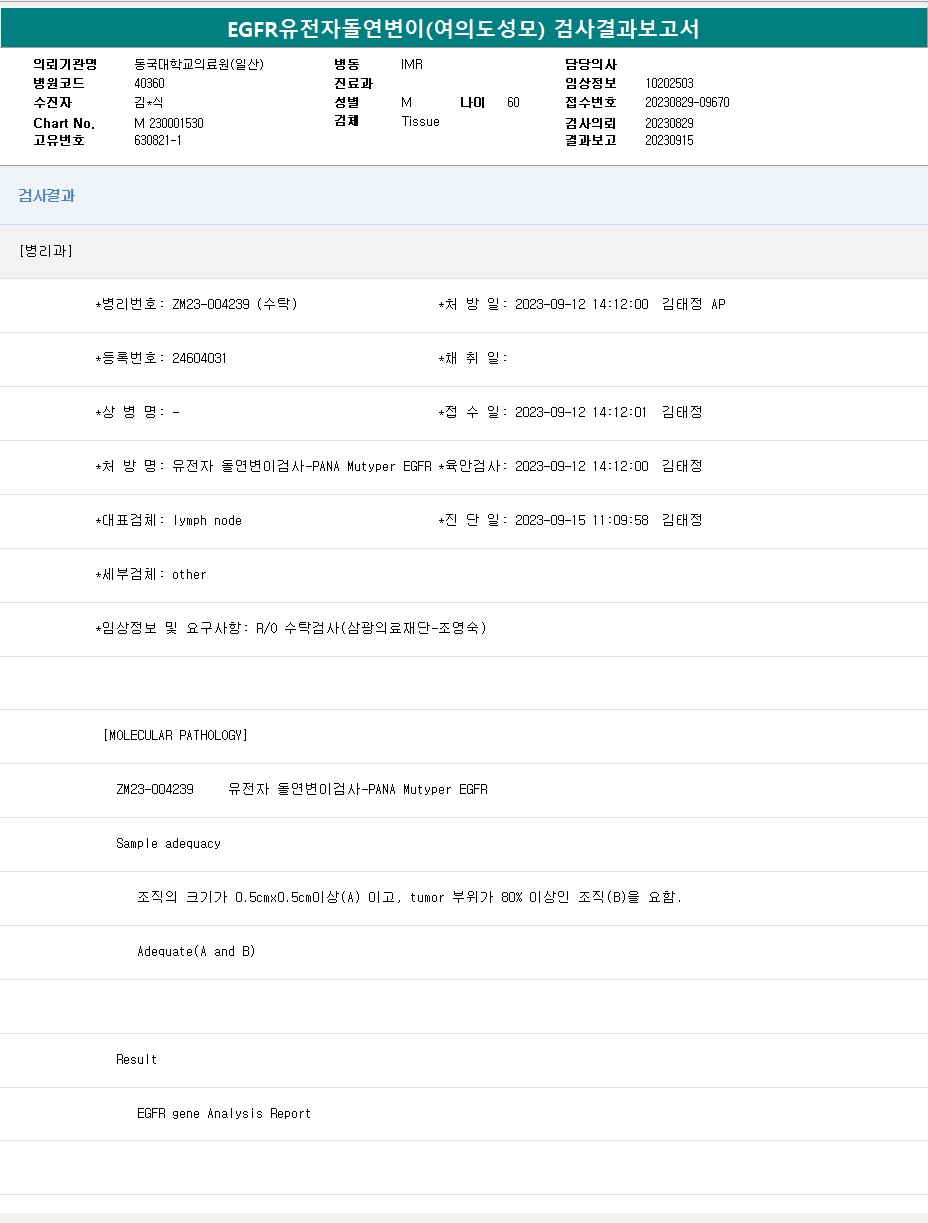Select reception number 20230829-09670
The width and height of the screenshot is (928, 1223).
coord(687,102)
